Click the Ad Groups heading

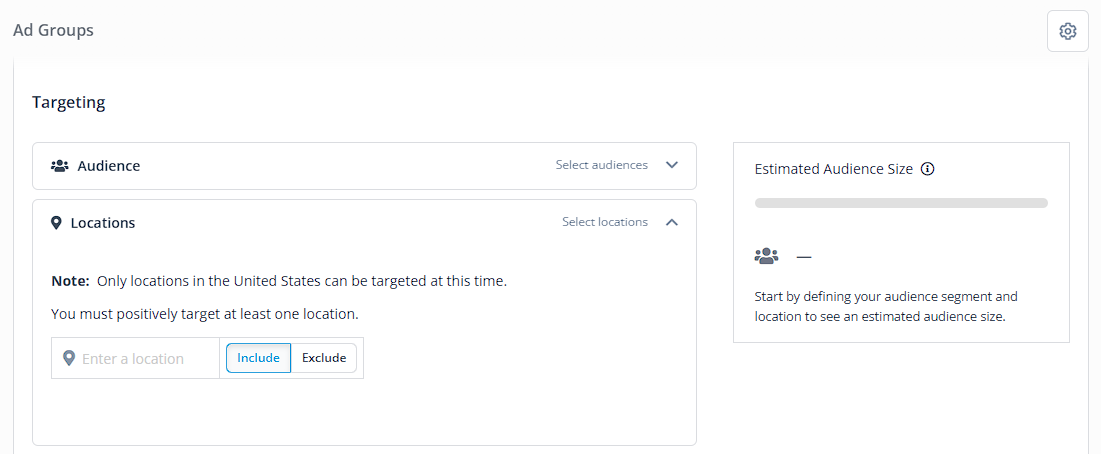point(53,30)
